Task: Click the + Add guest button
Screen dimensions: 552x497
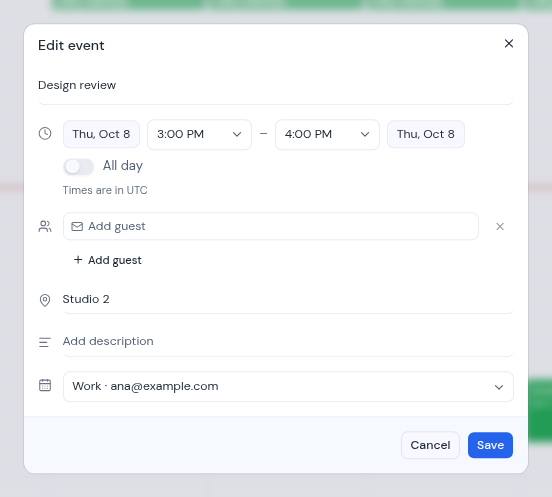Action: (107, 260)
